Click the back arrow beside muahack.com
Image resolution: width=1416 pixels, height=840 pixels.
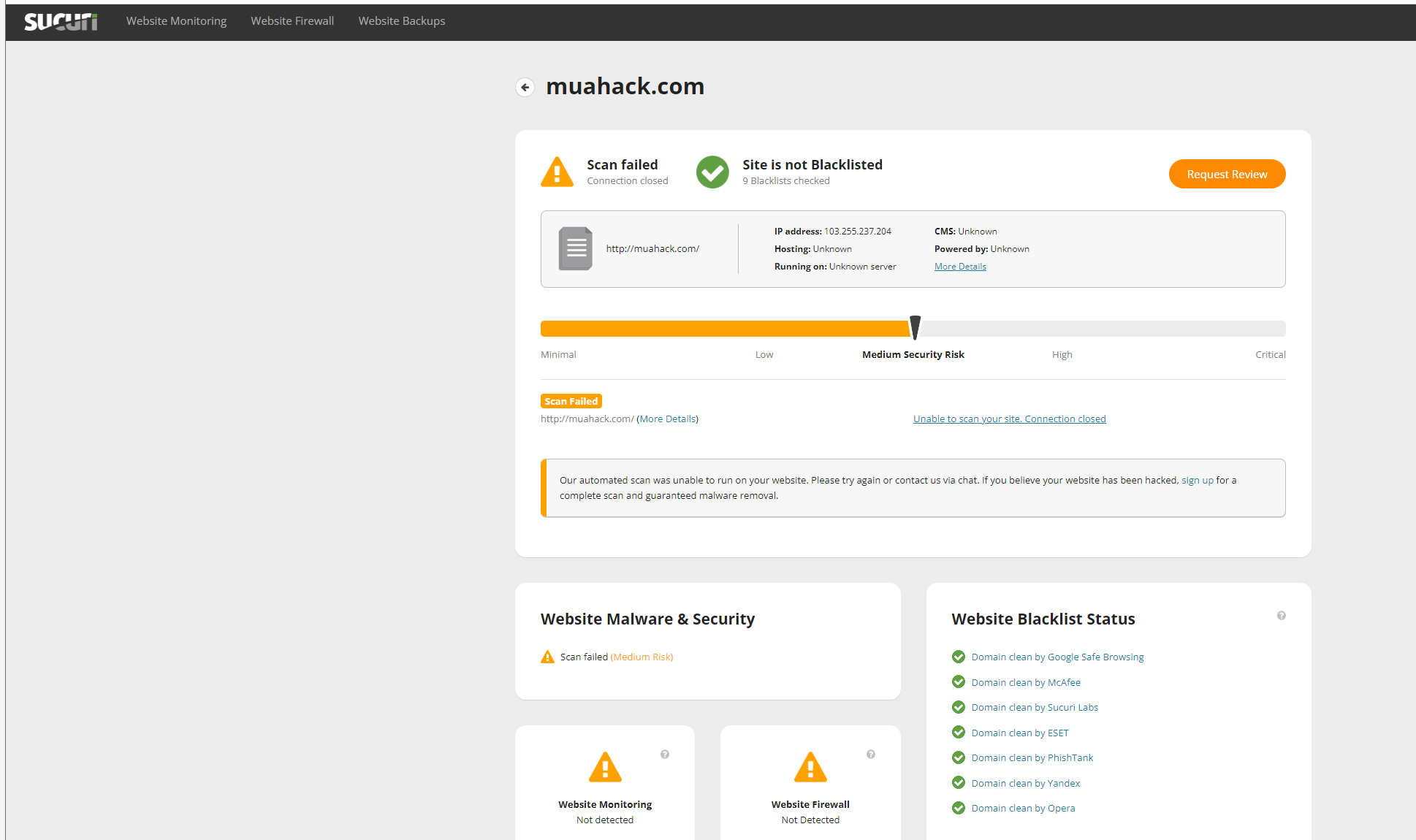point(525,87)
